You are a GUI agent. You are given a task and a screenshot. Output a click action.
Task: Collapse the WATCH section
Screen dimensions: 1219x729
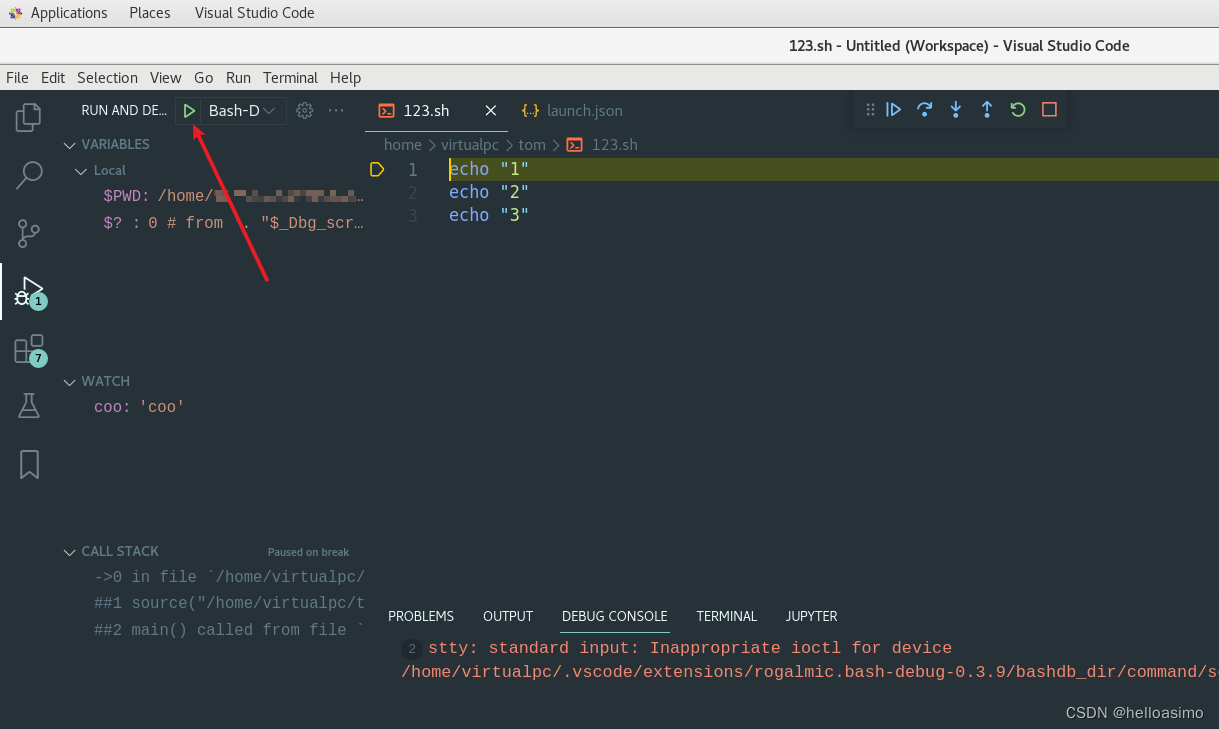point(70,382)
